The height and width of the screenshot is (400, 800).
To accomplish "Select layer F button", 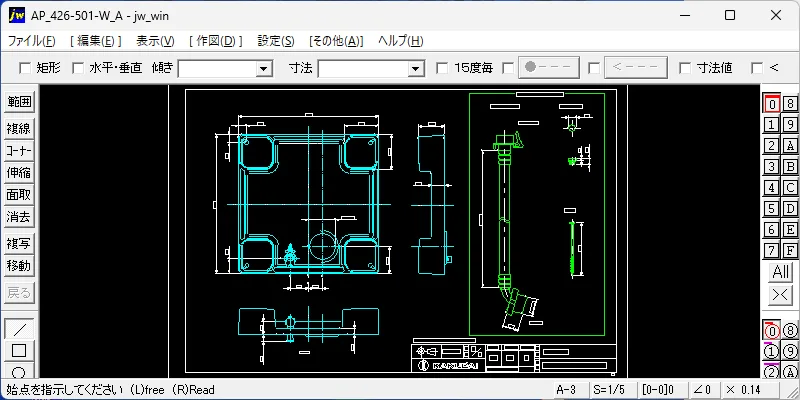I will coord(790,251).
